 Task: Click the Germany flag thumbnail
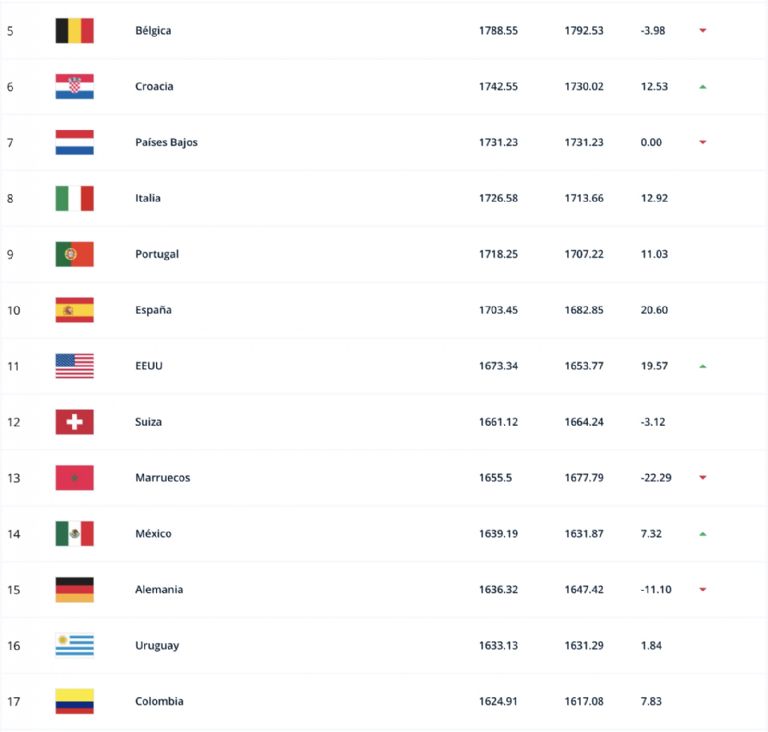(74, 589)
